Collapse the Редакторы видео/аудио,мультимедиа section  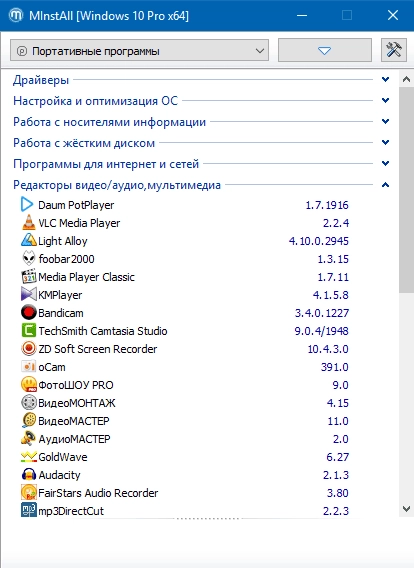385,185
